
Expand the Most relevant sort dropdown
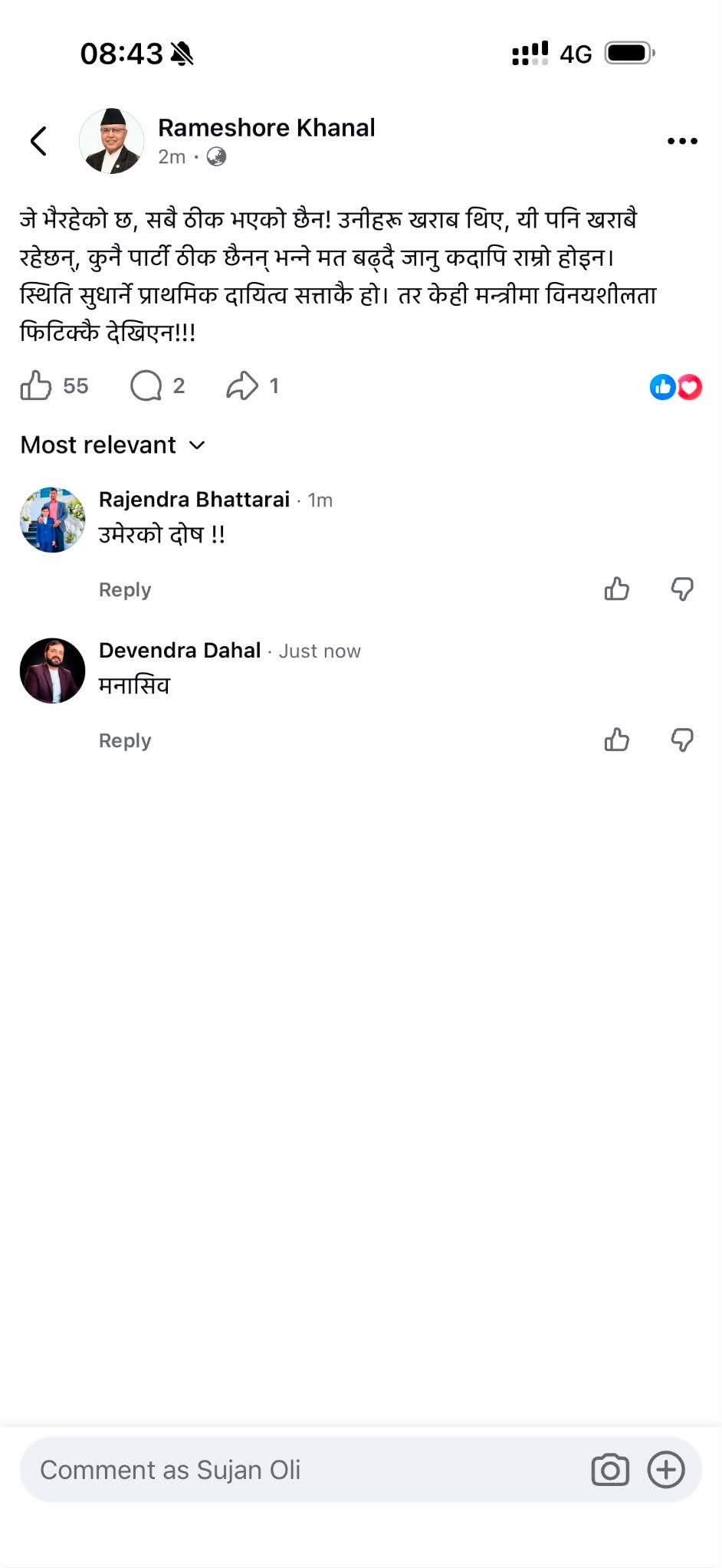coord(113,444)
